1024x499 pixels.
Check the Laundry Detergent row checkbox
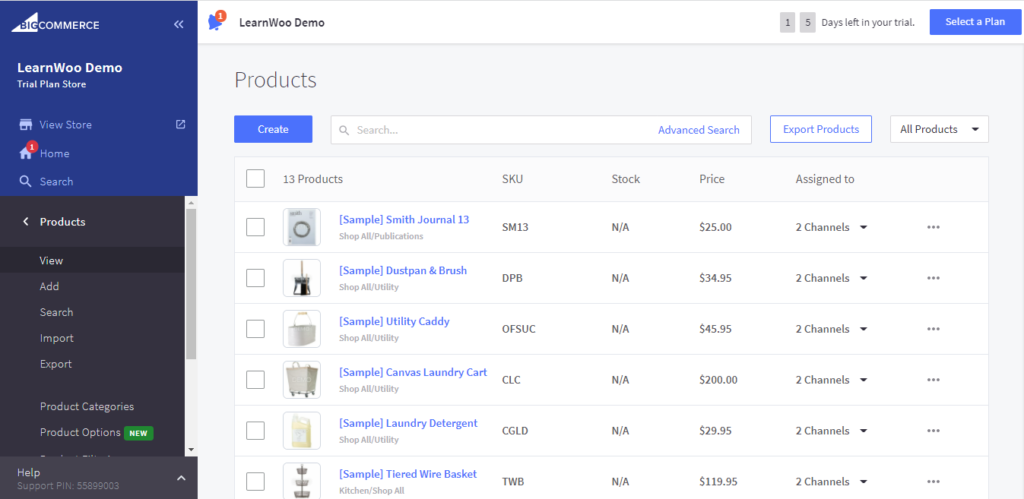point(255,431)
